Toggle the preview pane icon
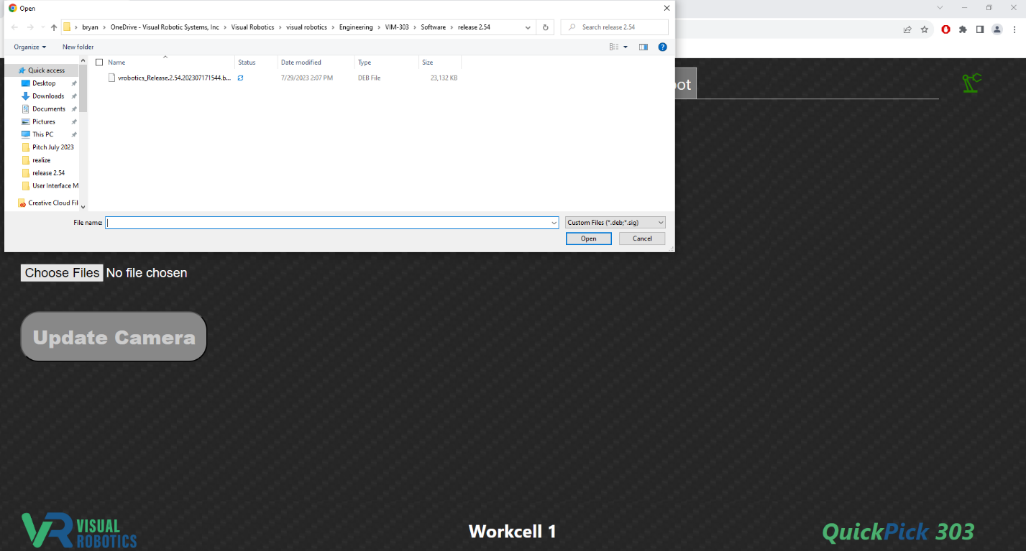 click(643, 47)
